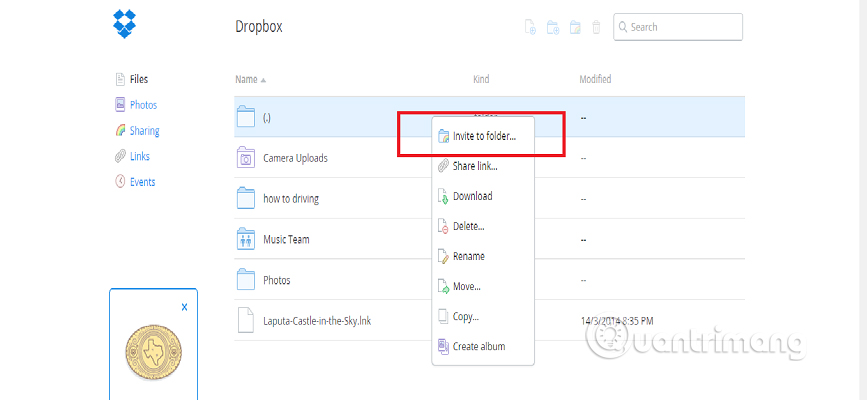Open the Photos link in sidebar
Image resolution: width=867 pixels, height=400 pixels.
(x=143, y=105)
